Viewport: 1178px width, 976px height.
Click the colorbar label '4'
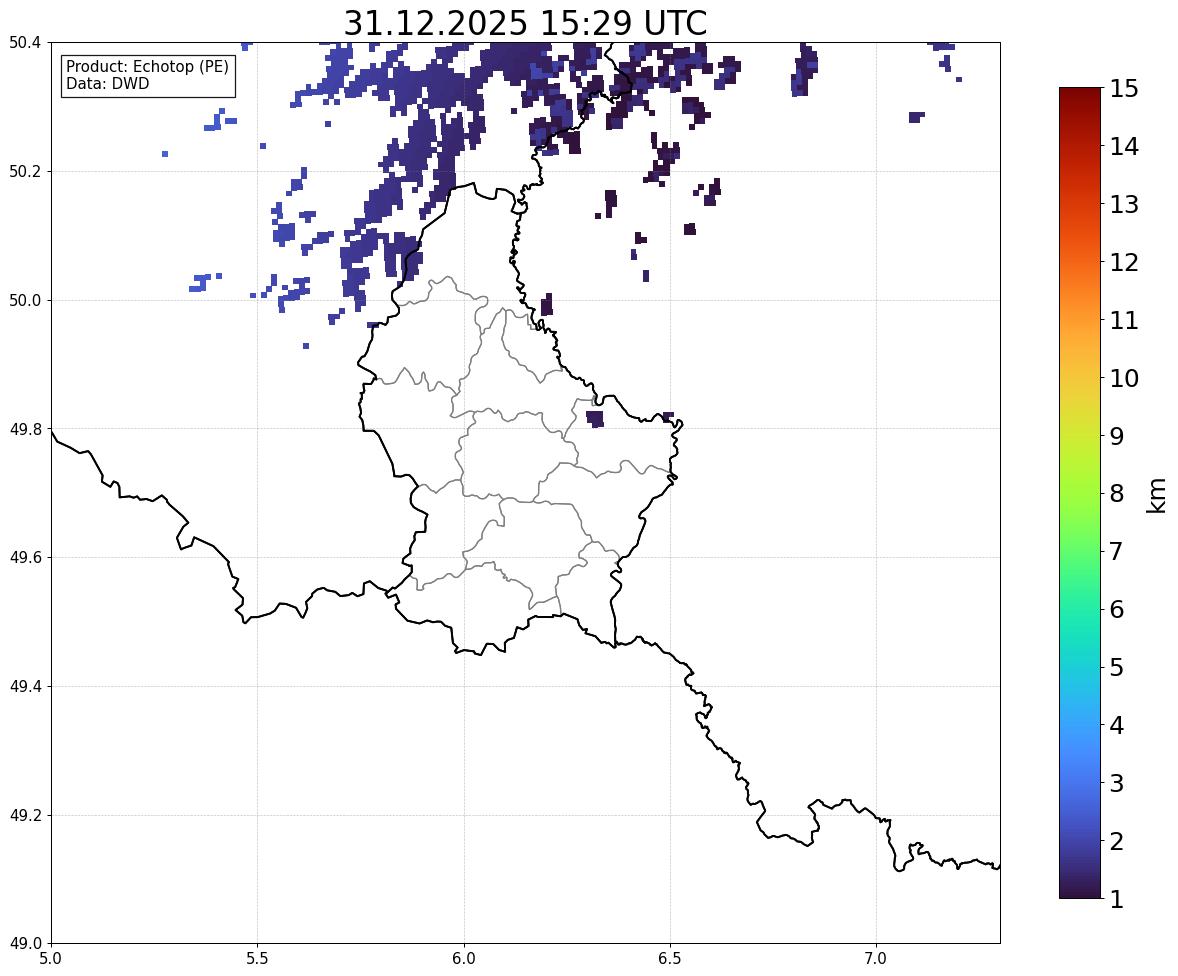(x=1117, y=725)
